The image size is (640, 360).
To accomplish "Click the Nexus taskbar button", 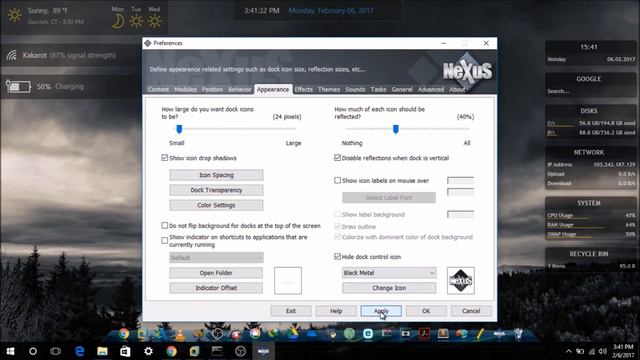I will [x=263, y=351].
